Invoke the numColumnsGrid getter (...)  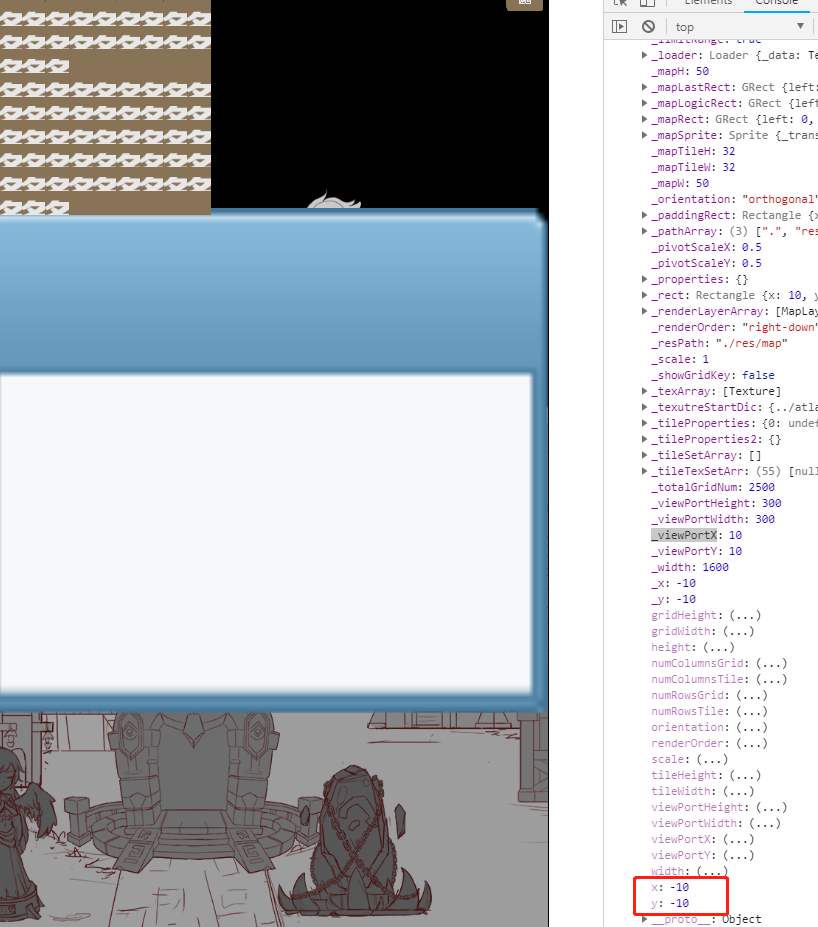(772, 663)
